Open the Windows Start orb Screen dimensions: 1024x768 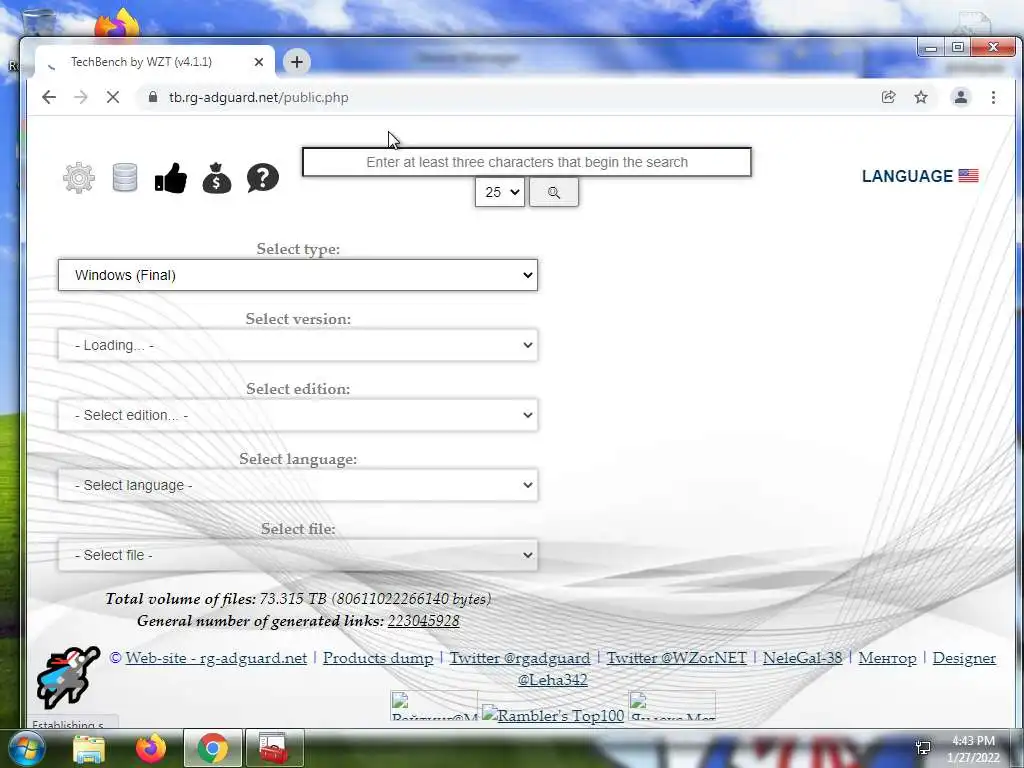point(26,748)
